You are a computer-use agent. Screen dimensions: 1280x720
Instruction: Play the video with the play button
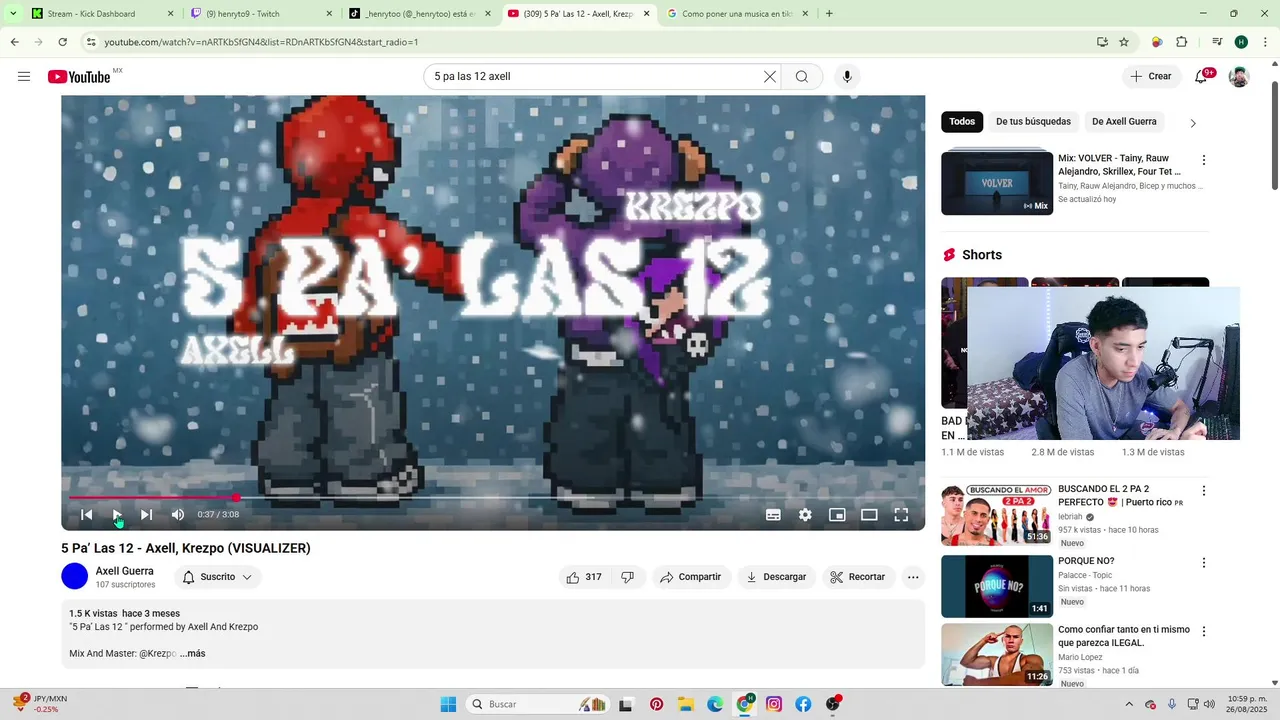[x=117, y=515]
